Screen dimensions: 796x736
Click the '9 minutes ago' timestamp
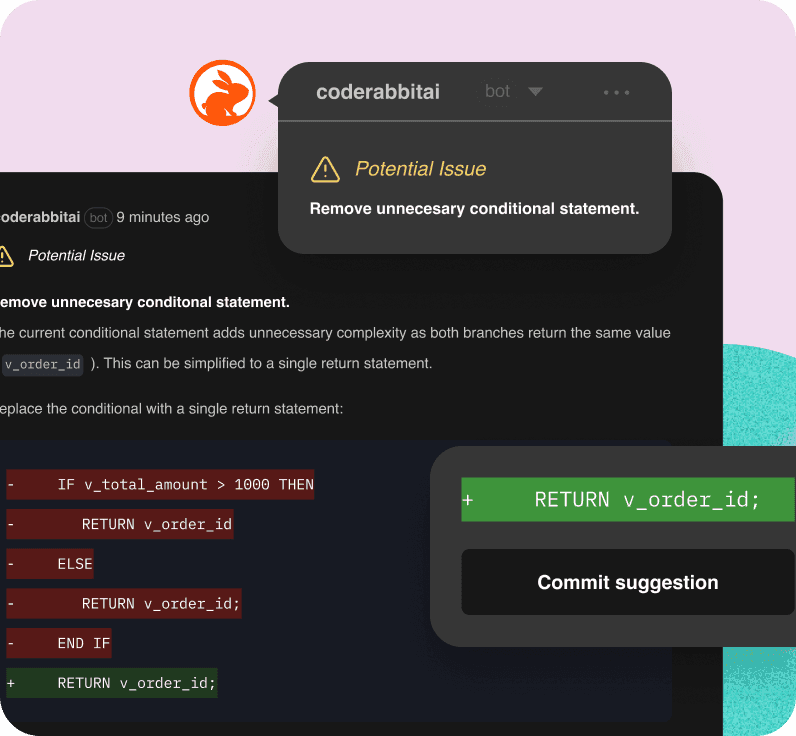click(162, 217)
